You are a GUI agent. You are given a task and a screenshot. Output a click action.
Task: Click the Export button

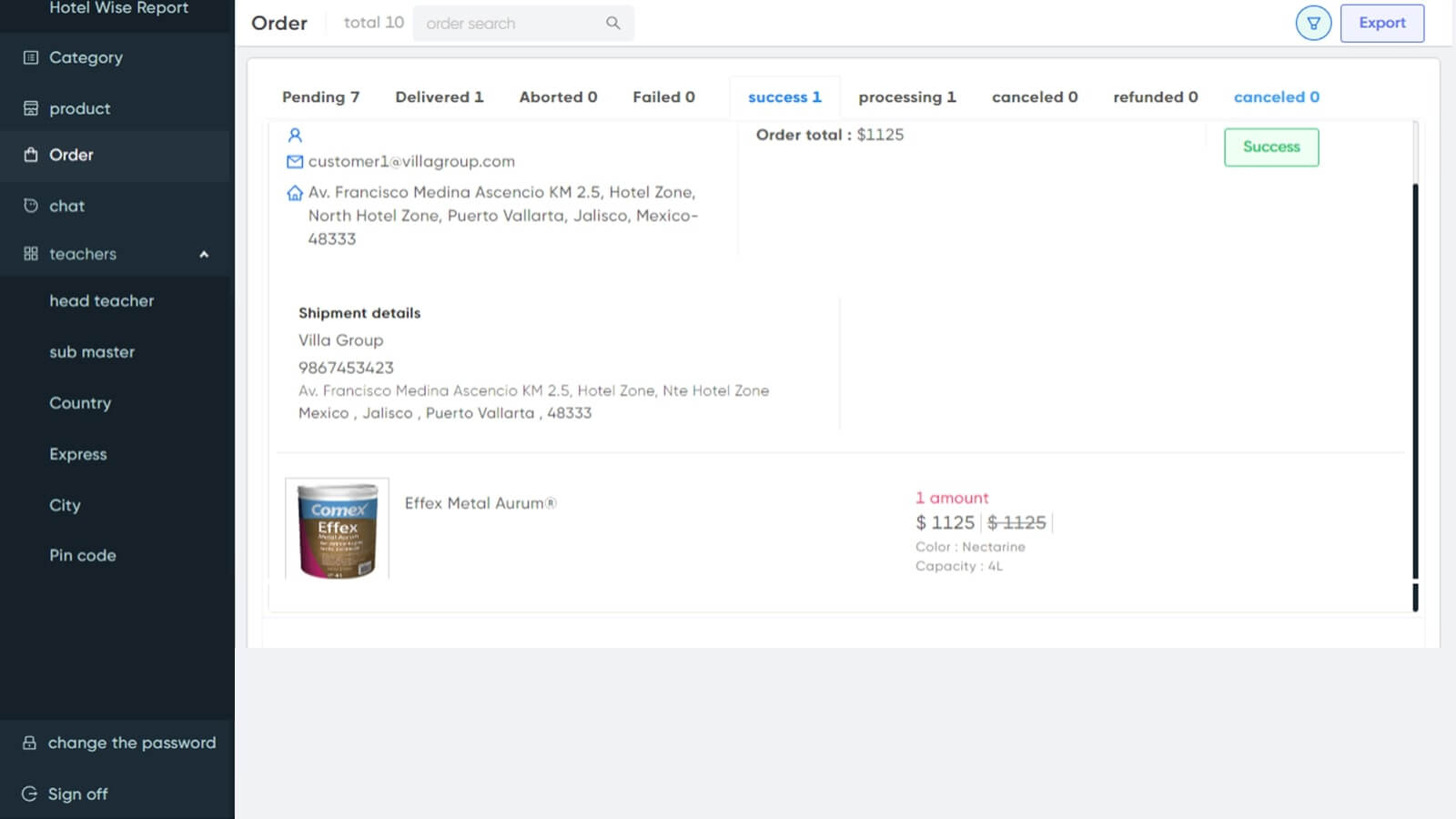1381,23
